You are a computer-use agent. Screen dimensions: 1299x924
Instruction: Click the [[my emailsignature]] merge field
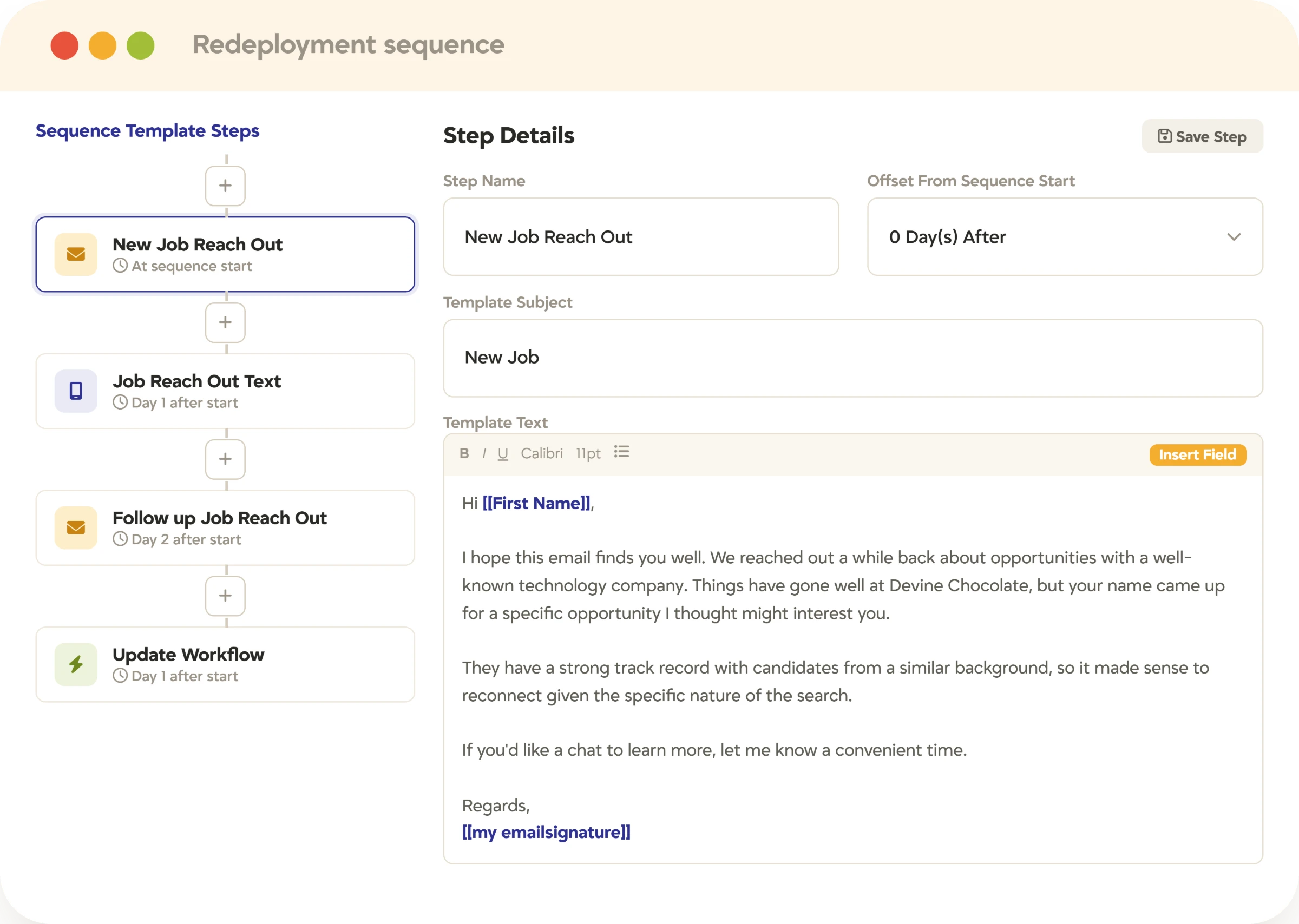tap(546, 832)
